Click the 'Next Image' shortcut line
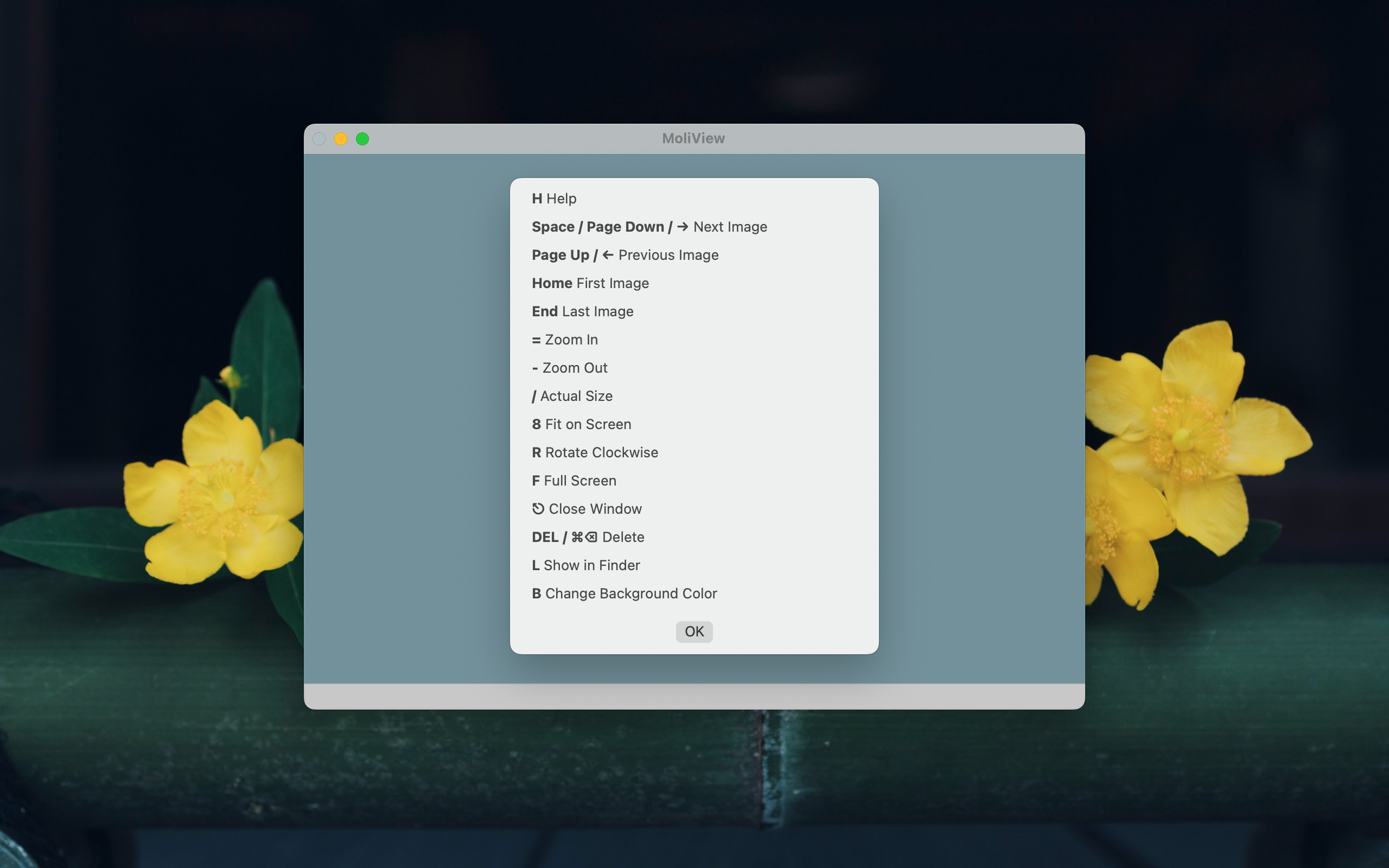 tap(649, 227)
